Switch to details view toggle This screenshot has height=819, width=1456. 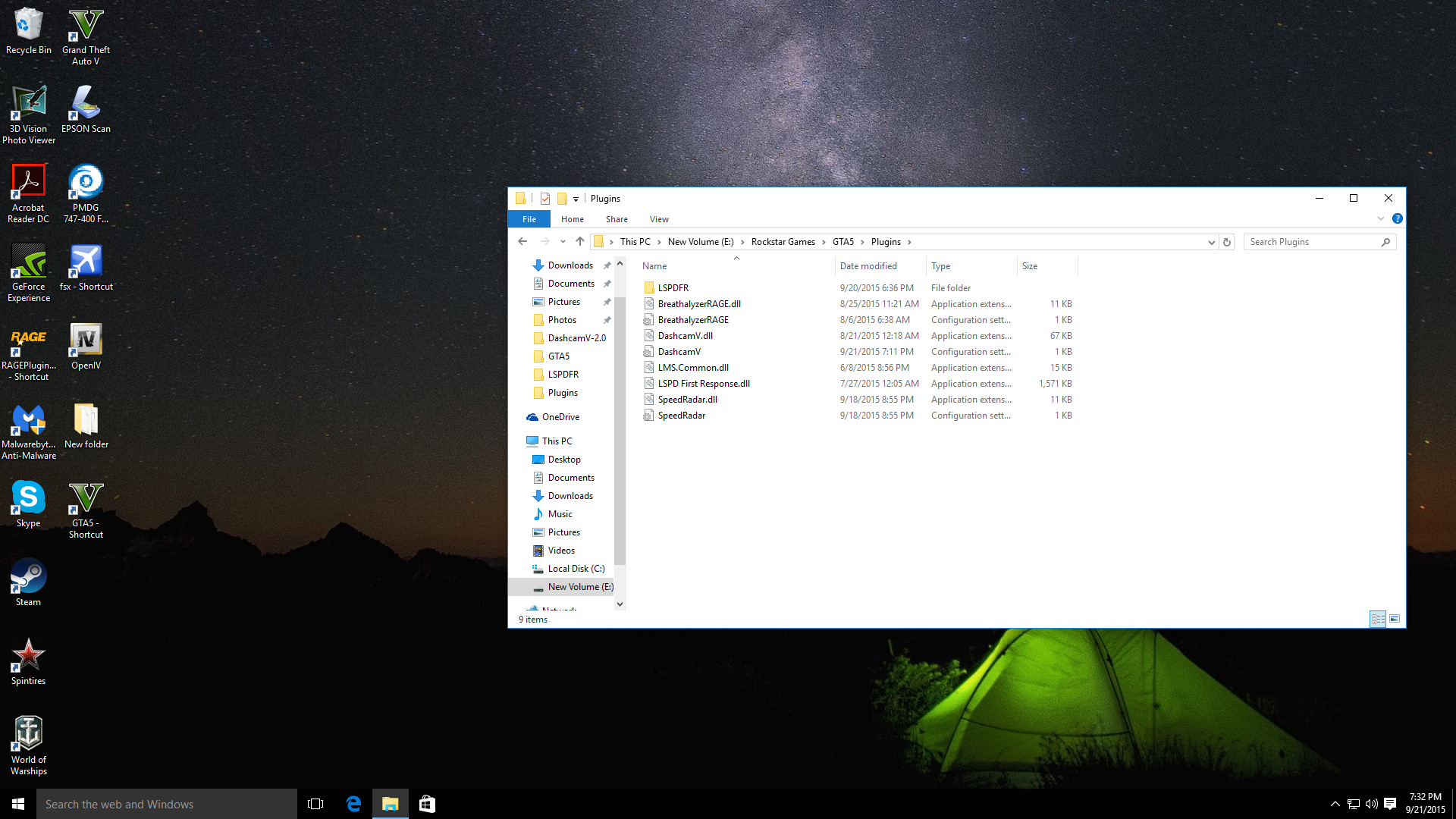click(1378, 619)
